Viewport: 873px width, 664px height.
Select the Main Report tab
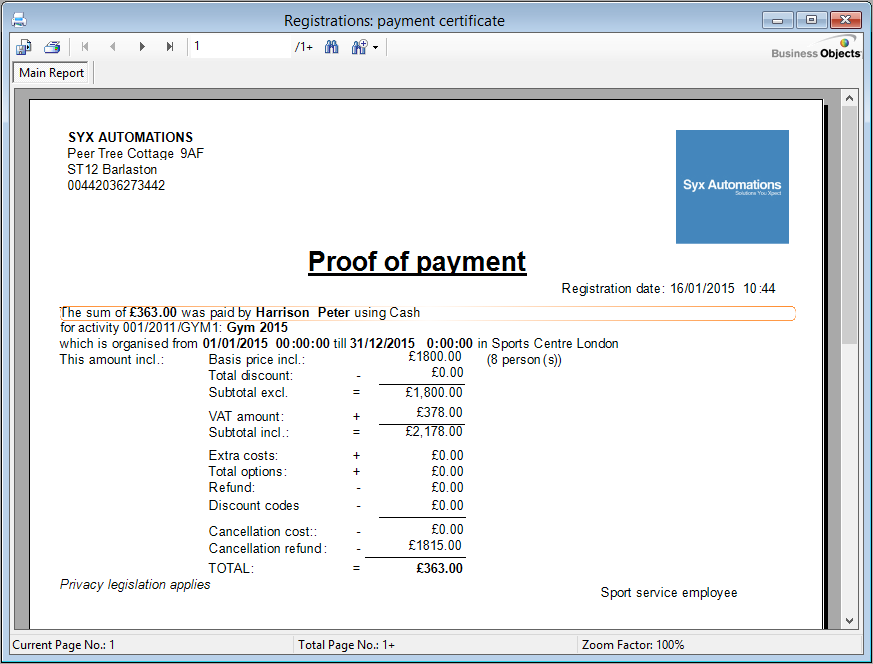pos(52,73)
